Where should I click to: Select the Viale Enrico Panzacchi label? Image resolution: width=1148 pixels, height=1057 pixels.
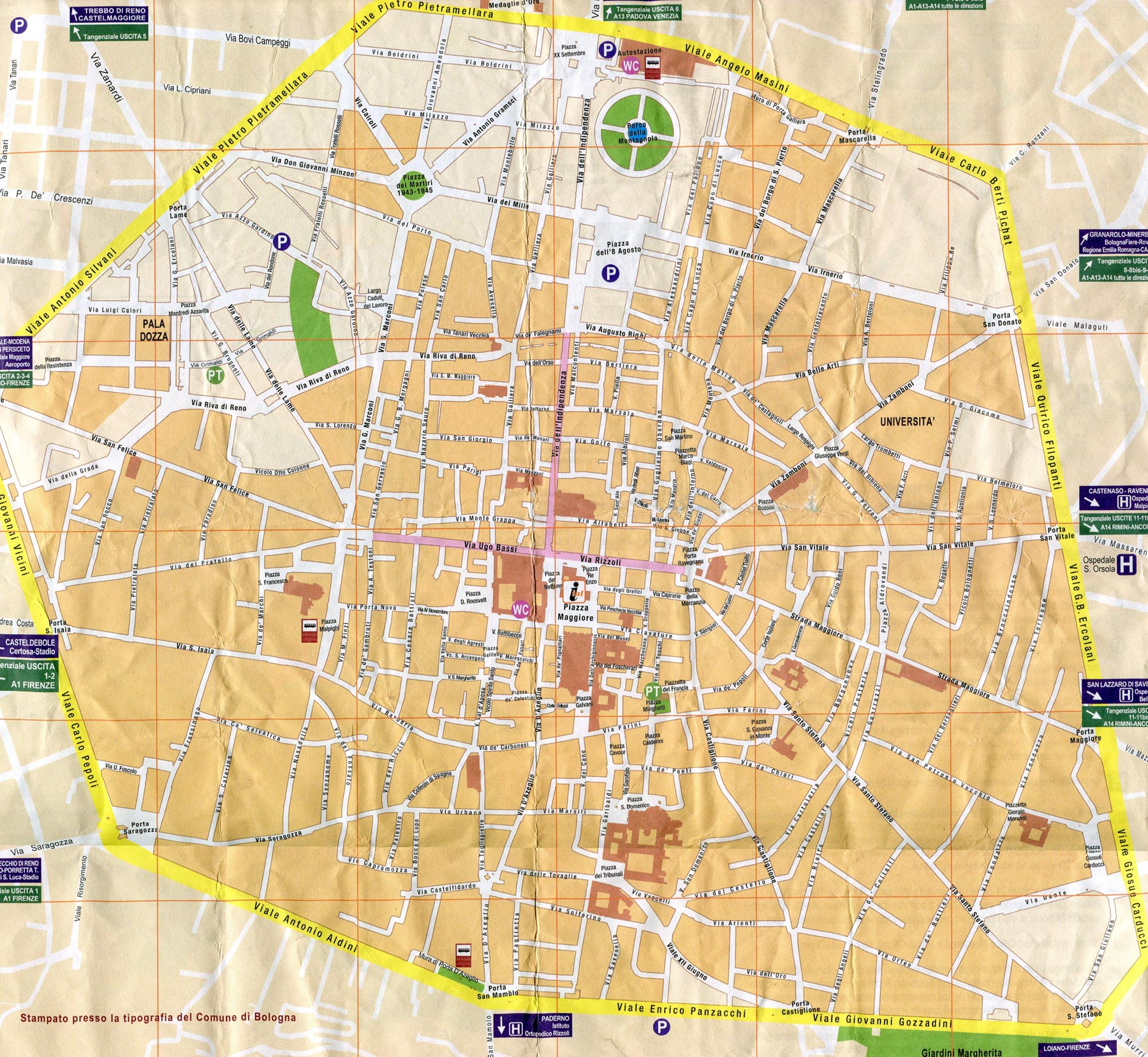click(x=681, y=1010)
